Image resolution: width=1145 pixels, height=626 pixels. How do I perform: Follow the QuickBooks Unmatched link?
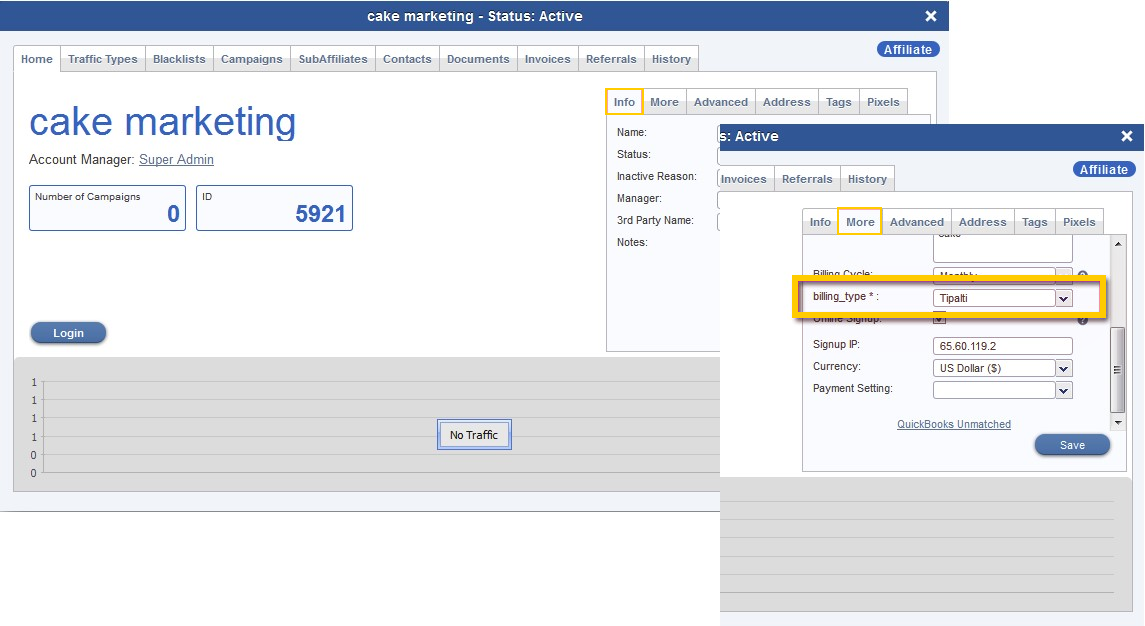pyautogui.click(x=953, y=424)
